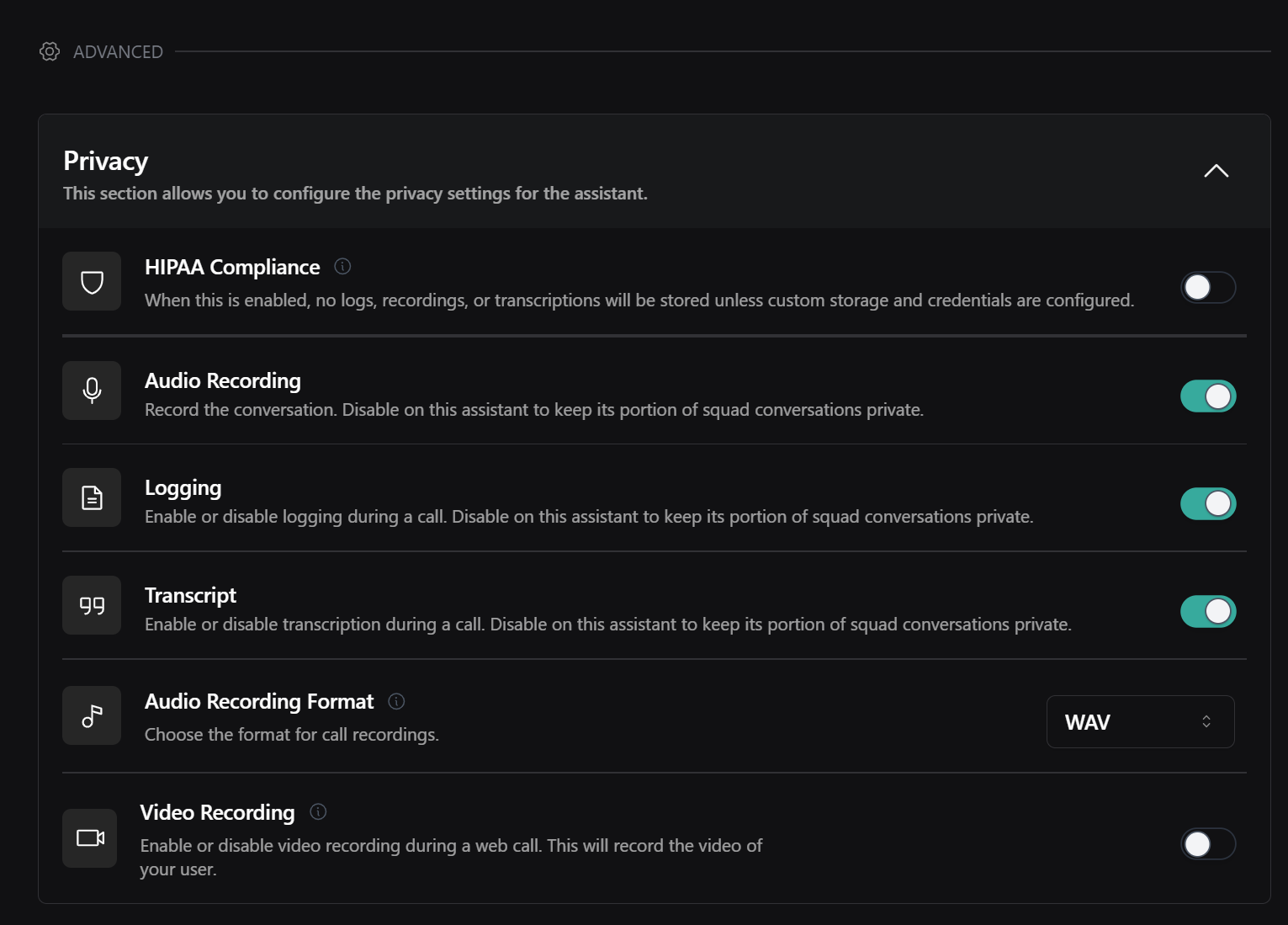Click info icon next to HIPAA Compliance
1288x925 pixels.
click(342, 267)
